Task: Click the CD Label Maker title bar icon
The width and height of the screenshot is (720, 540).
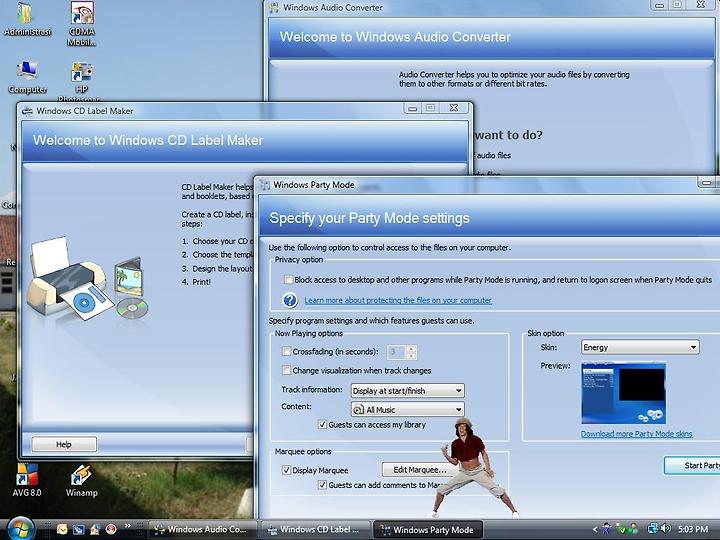Action: click(x=27, y=111)
